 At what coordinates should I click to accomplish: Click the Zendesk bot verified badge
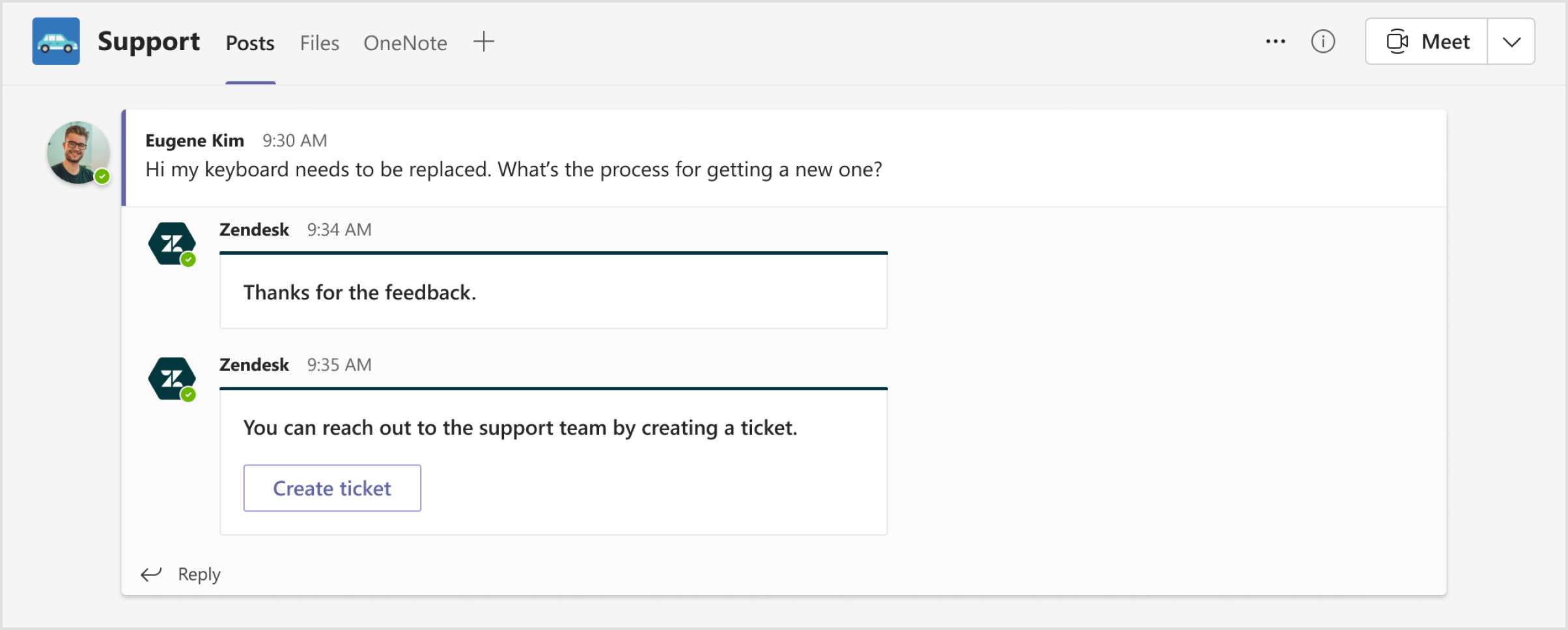click(189, 258)
